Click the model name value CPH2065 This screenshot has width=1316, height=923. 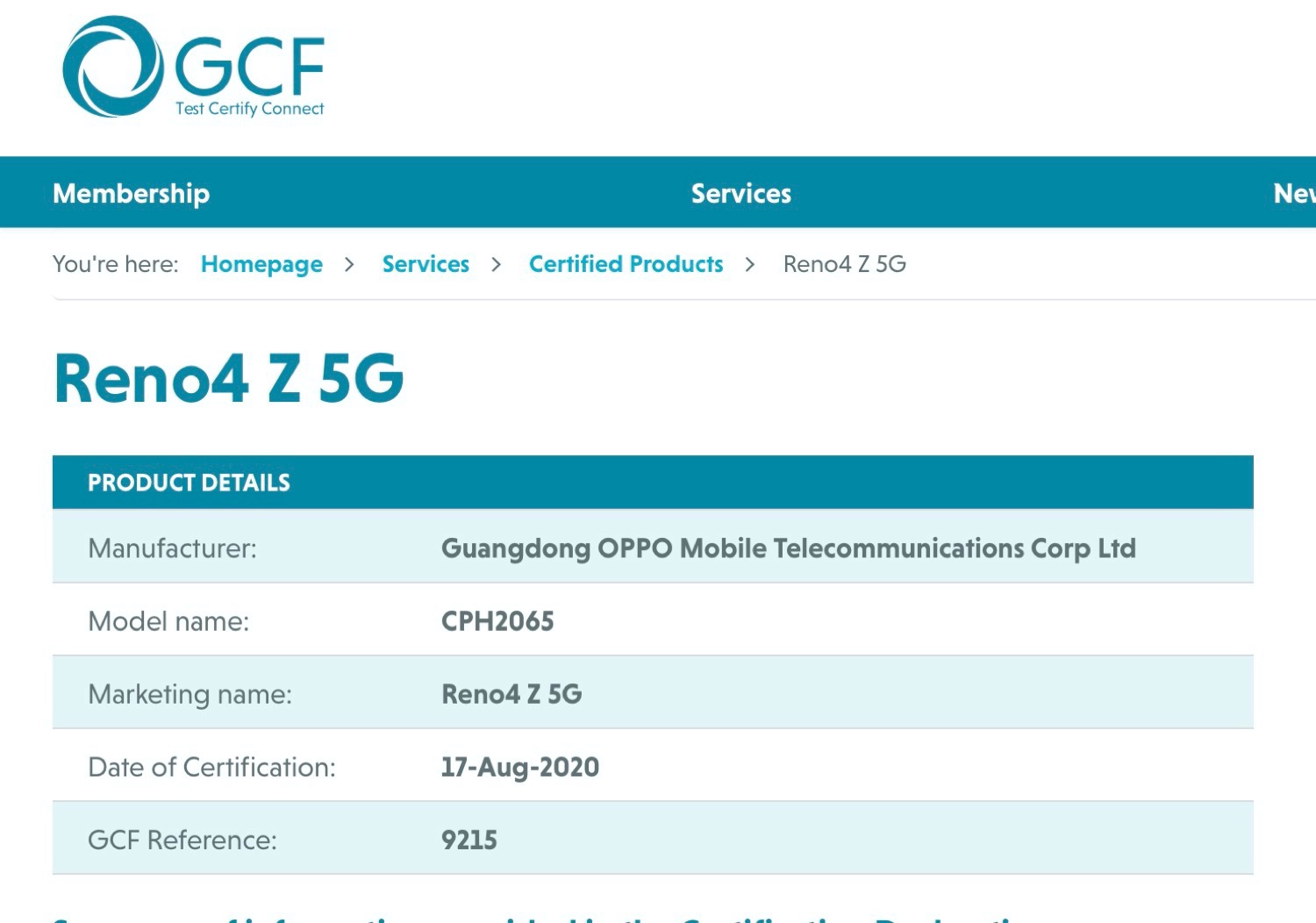497,621
